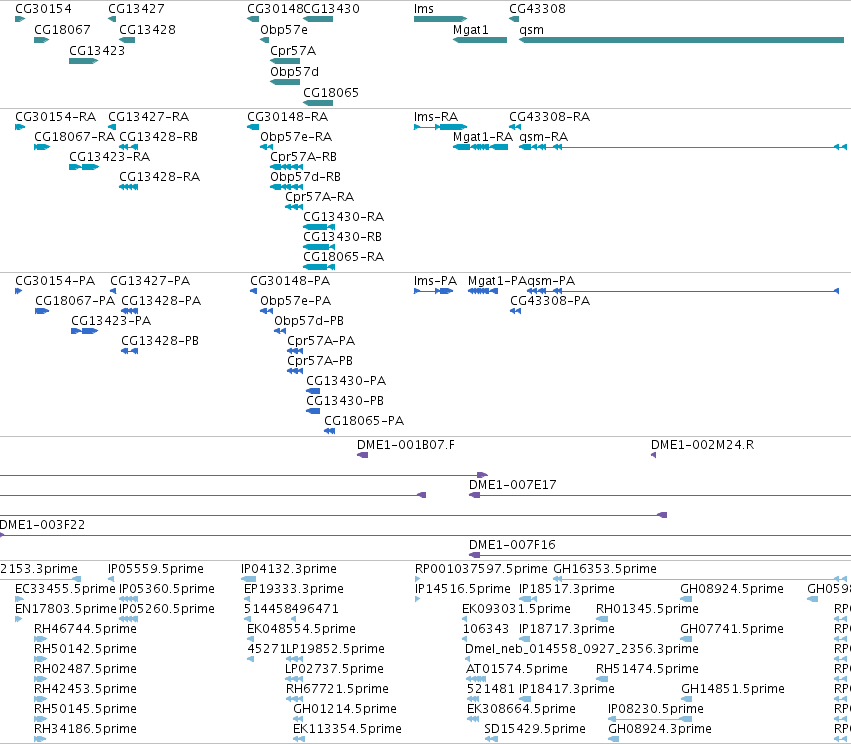Select the CG13430-RB transcript label
The width and height of the screenshot is (851, 744).
[342, 237]
